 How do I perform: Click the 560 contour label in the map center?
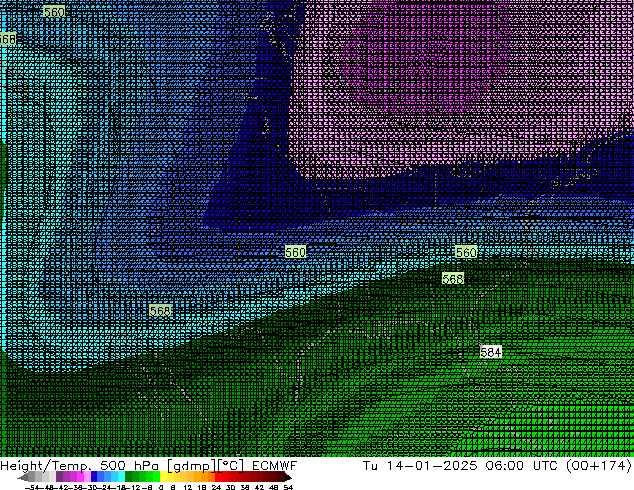click(x=295, y=252)
